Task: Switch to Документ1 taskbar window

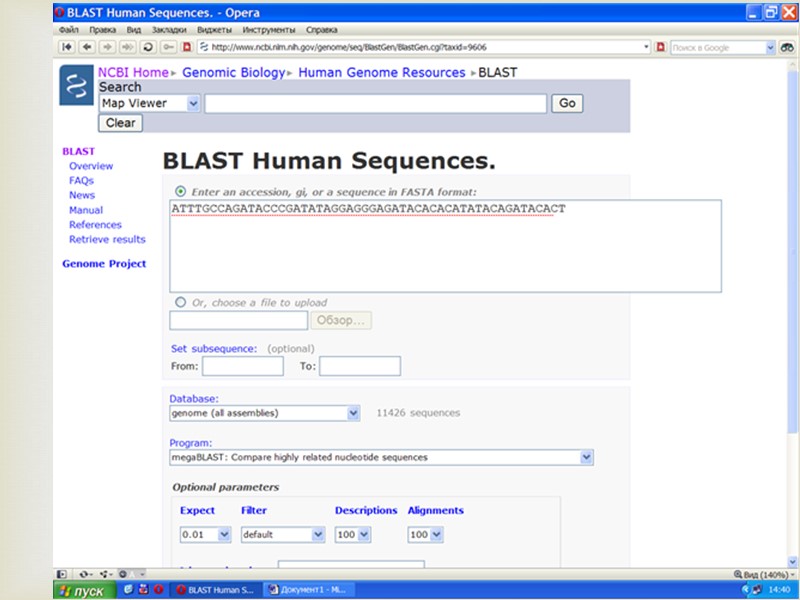Action: point(307,590)
